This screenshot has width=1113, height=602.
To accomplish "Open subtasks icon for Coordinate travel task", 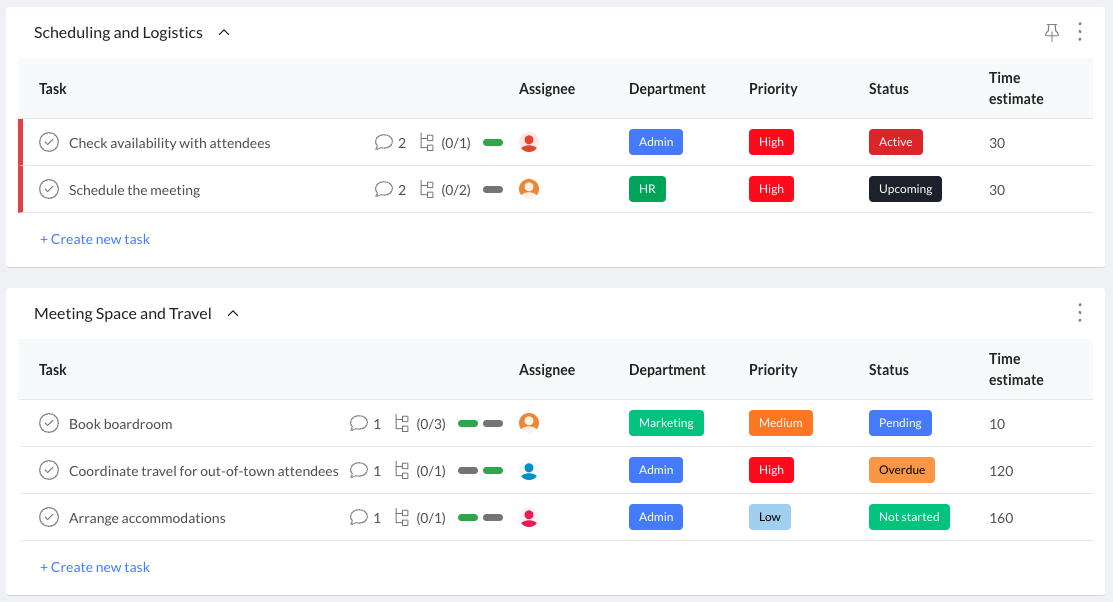I will pos(402,471).
